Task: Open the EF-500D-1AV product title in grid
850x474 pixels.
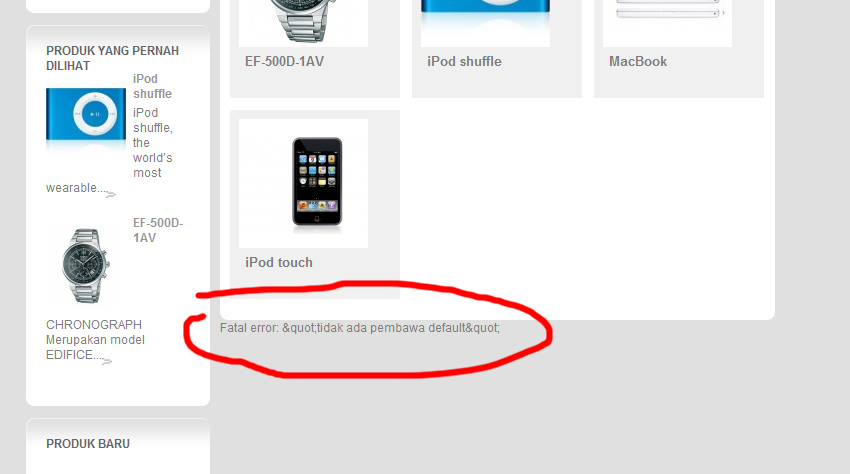Action: 284,61
